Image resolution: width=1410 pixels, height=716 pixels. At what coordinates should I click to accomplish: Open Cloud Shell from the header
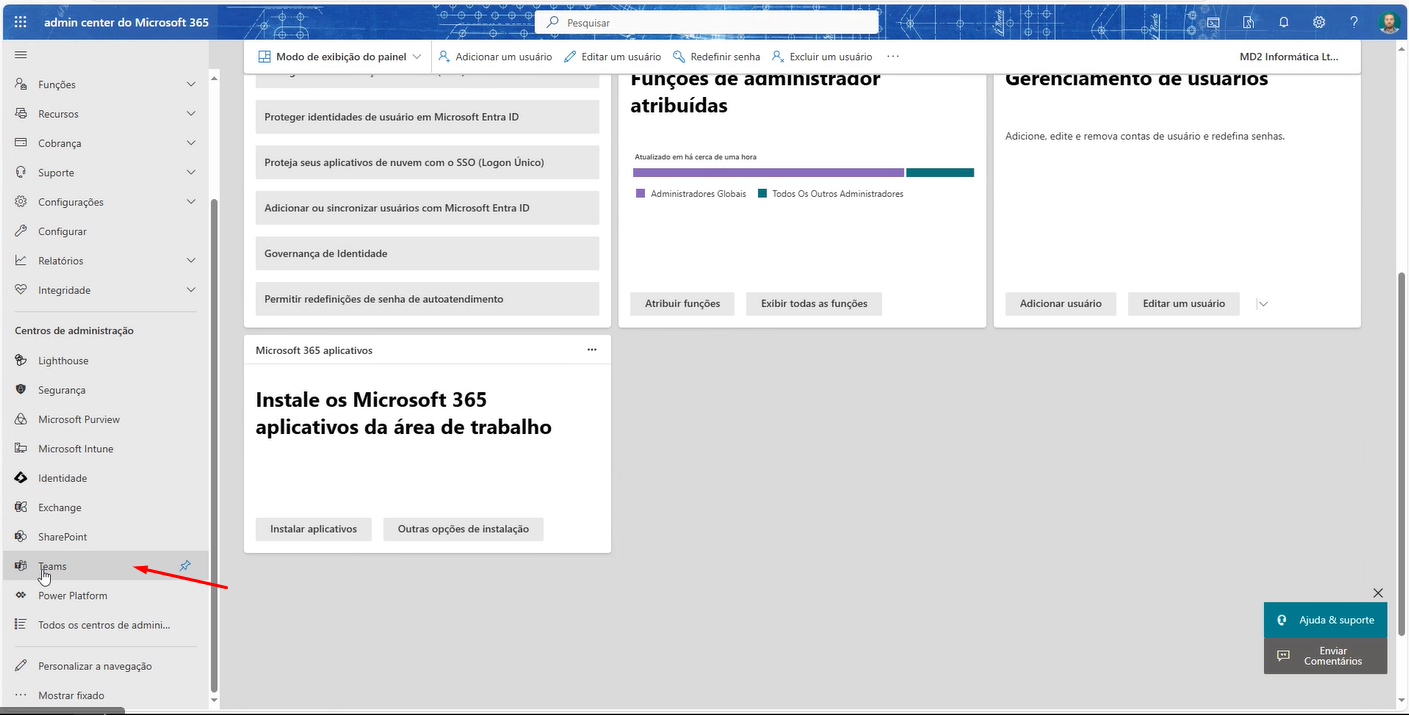[1213, 22]
